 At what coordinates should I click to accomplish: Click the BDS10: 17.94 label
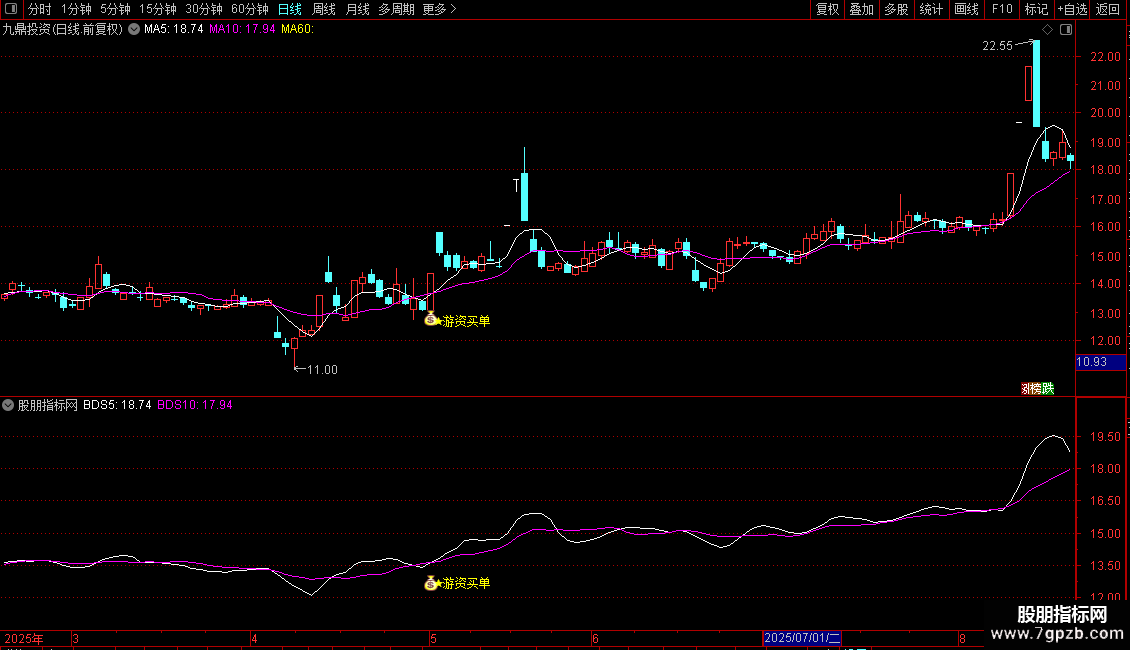click(x=195, y=405)
